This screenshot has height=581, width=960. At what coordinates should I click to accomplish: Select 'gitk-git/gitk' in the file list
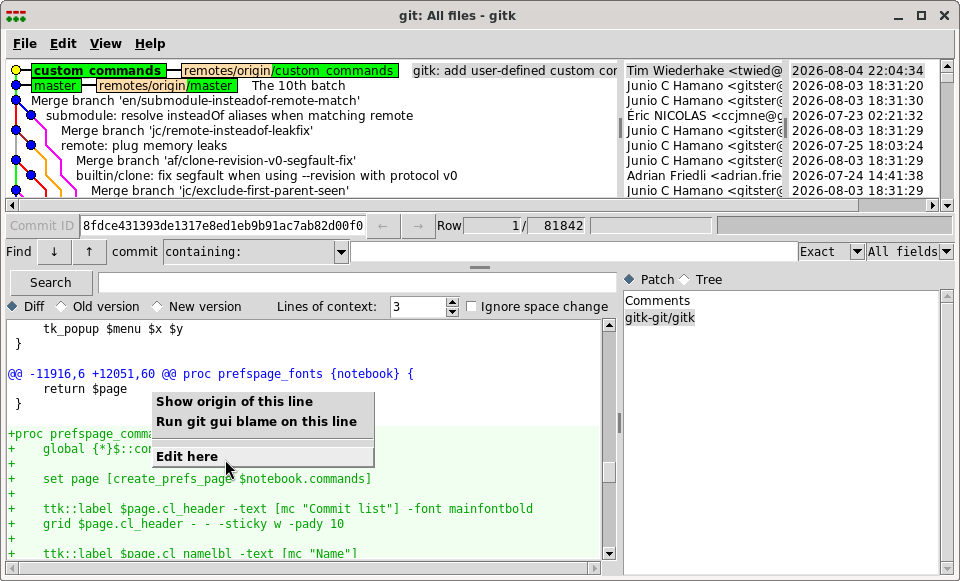[660, 318]
